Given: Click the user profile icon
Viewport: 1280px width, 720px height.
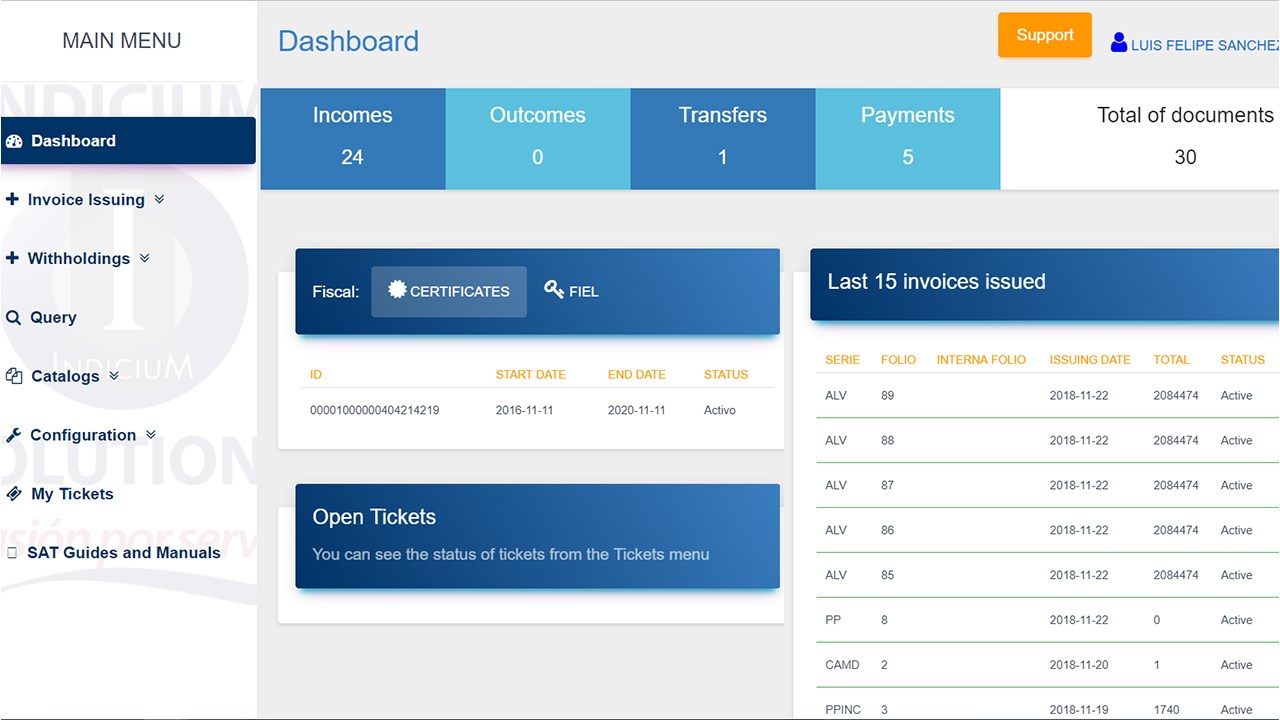Looking at the screenshot, I should click(x=1119, y=43).
